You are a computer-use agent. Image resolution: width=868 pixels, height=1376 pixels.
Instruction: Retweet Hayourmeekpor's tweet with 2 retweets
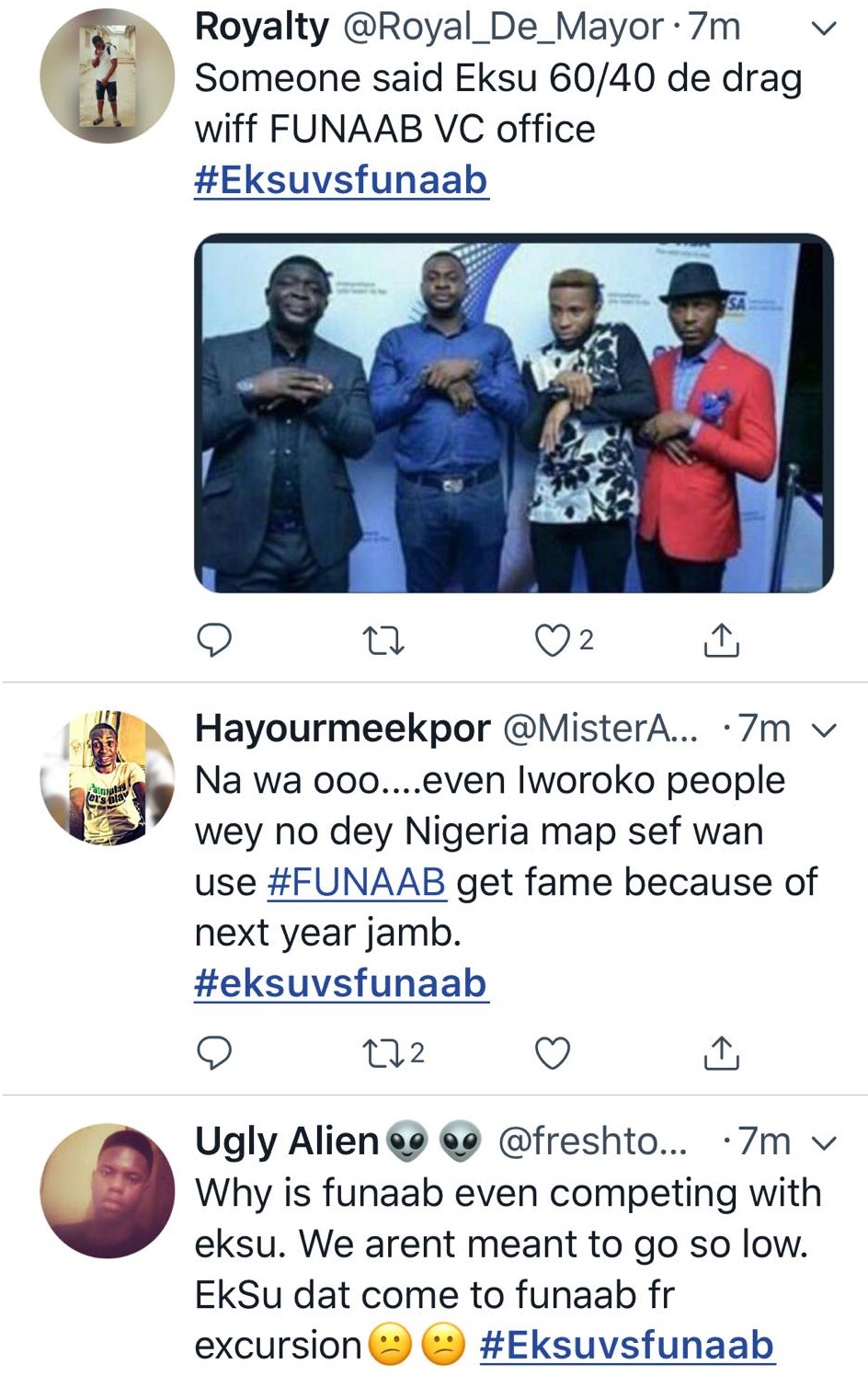click(x=383, y=1053)
